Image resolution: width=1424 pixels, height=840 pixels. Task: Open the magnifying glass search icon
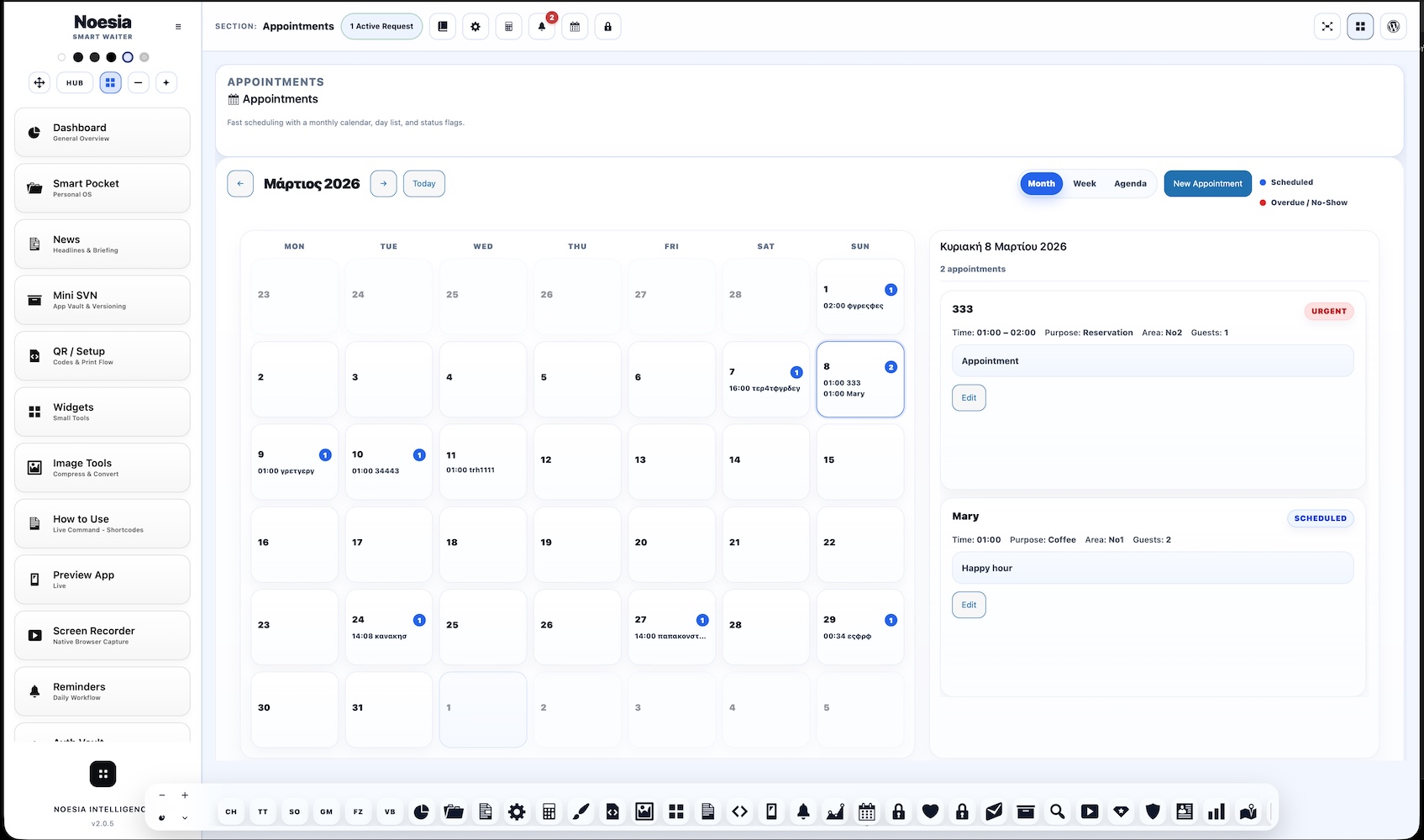(x=1058, y=811)
